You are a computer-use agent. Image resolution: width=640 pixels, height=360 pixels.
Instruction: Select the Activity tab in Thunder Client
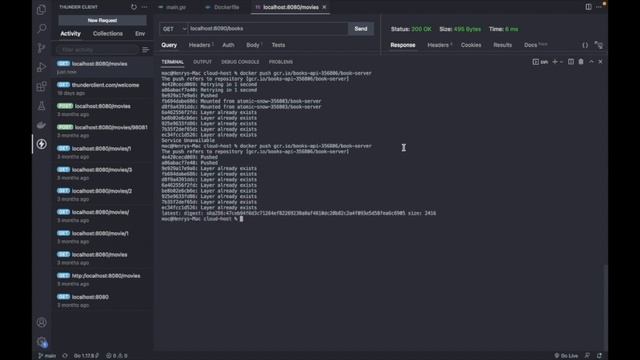point(71,34)
